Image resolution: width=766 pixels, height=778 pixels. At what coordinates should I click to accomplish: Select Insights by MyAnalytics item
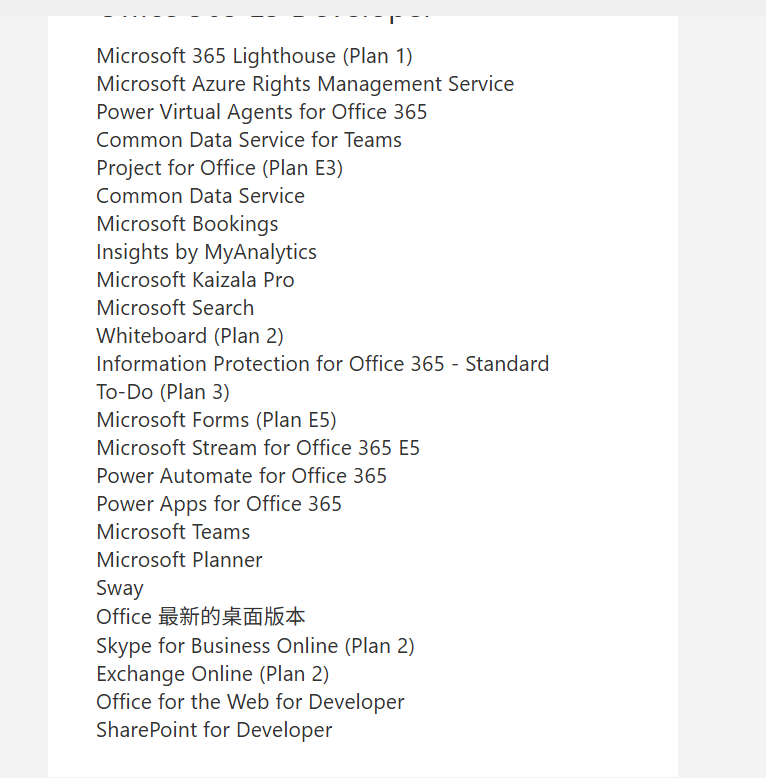coord(206,252)
